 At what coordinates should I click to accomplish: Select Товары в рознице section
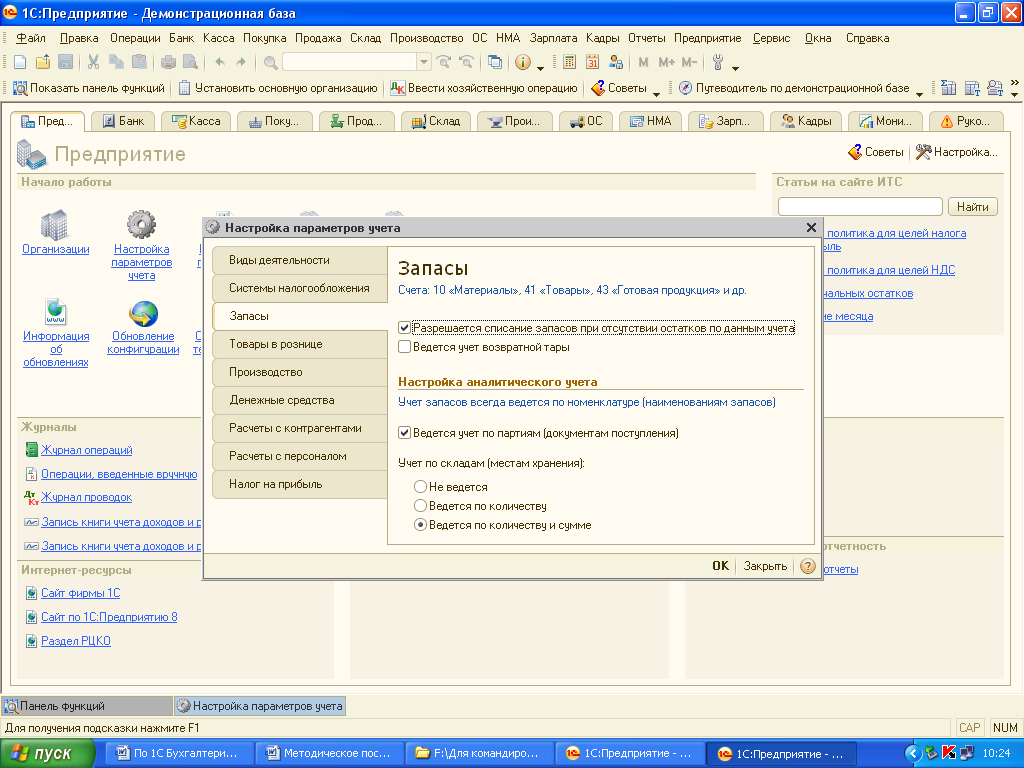[300, 344]
